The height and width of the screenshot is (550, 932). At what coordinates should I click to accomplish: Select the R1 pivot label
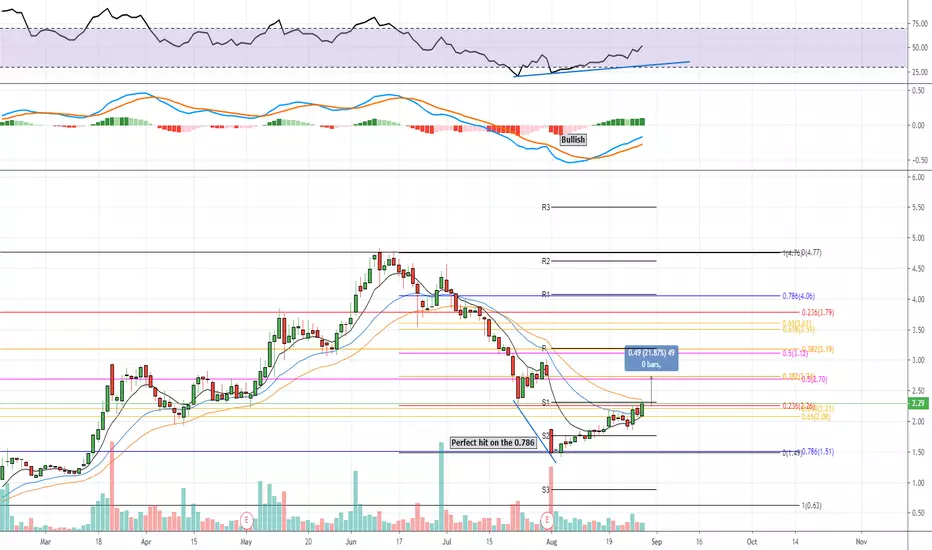(x=546, y=294)
